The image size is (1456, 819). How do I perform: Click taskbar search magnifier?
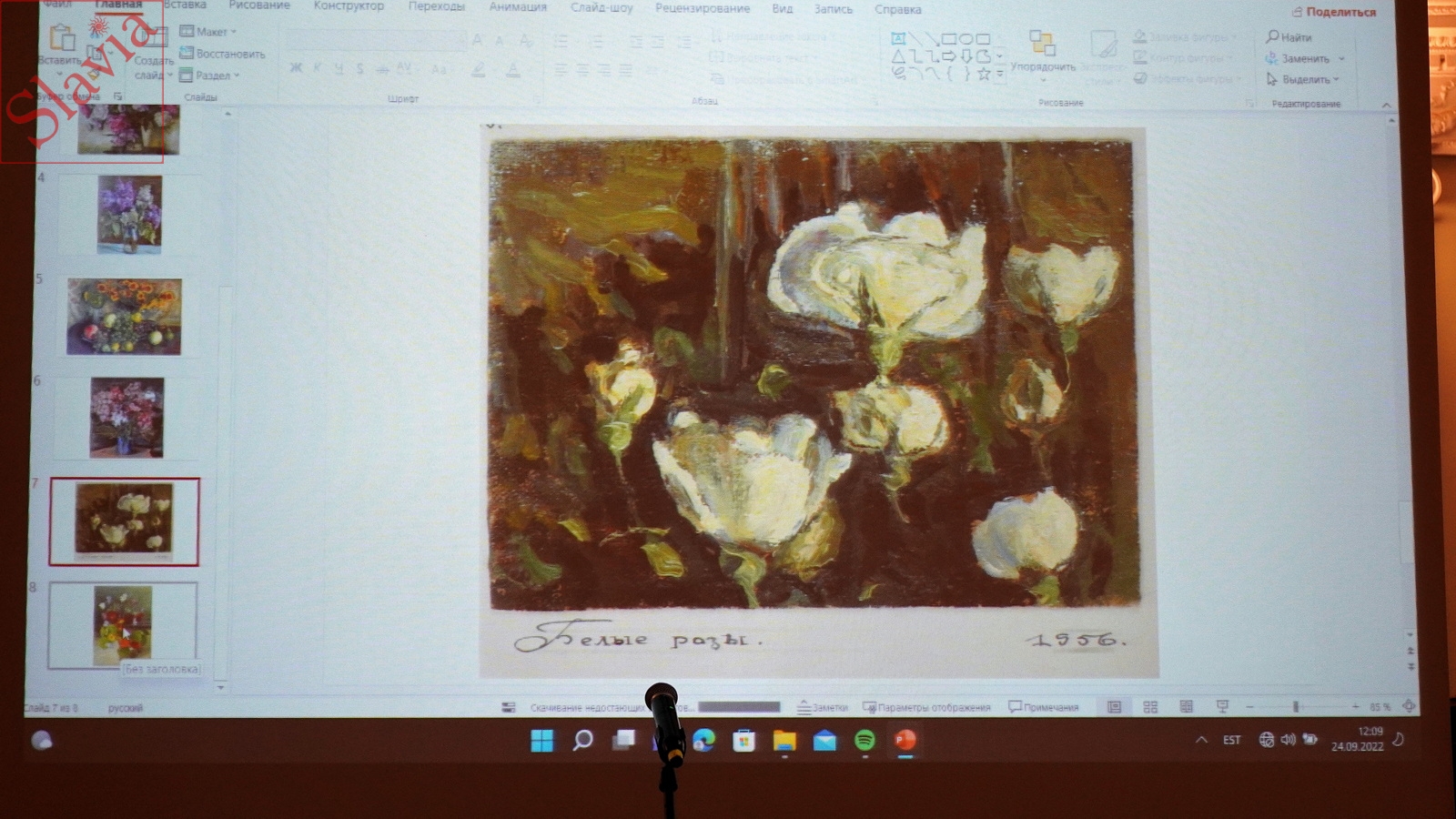[582, 741]
